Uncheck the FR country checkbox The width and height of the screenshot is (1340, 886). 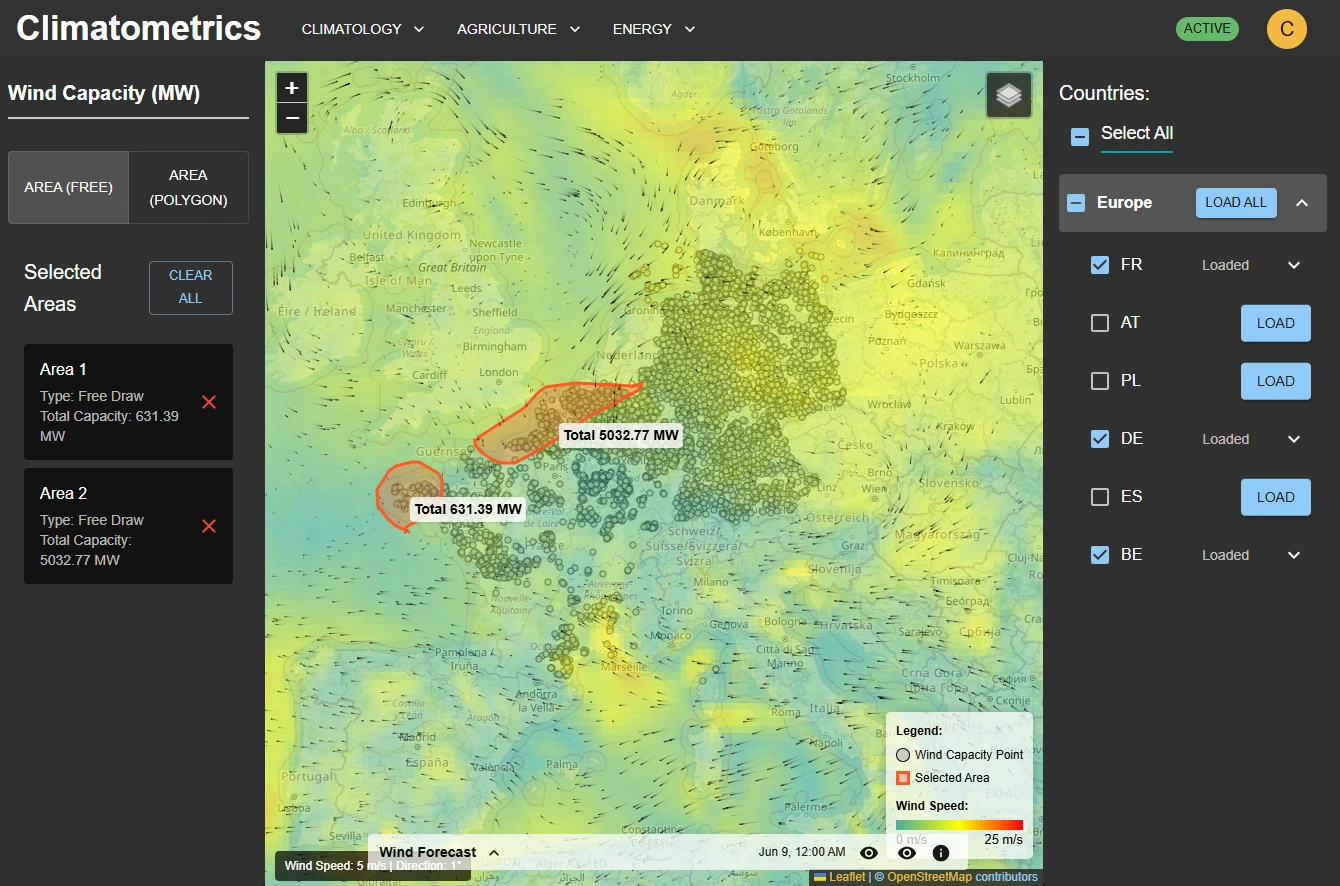click(x=1100, y=264)
